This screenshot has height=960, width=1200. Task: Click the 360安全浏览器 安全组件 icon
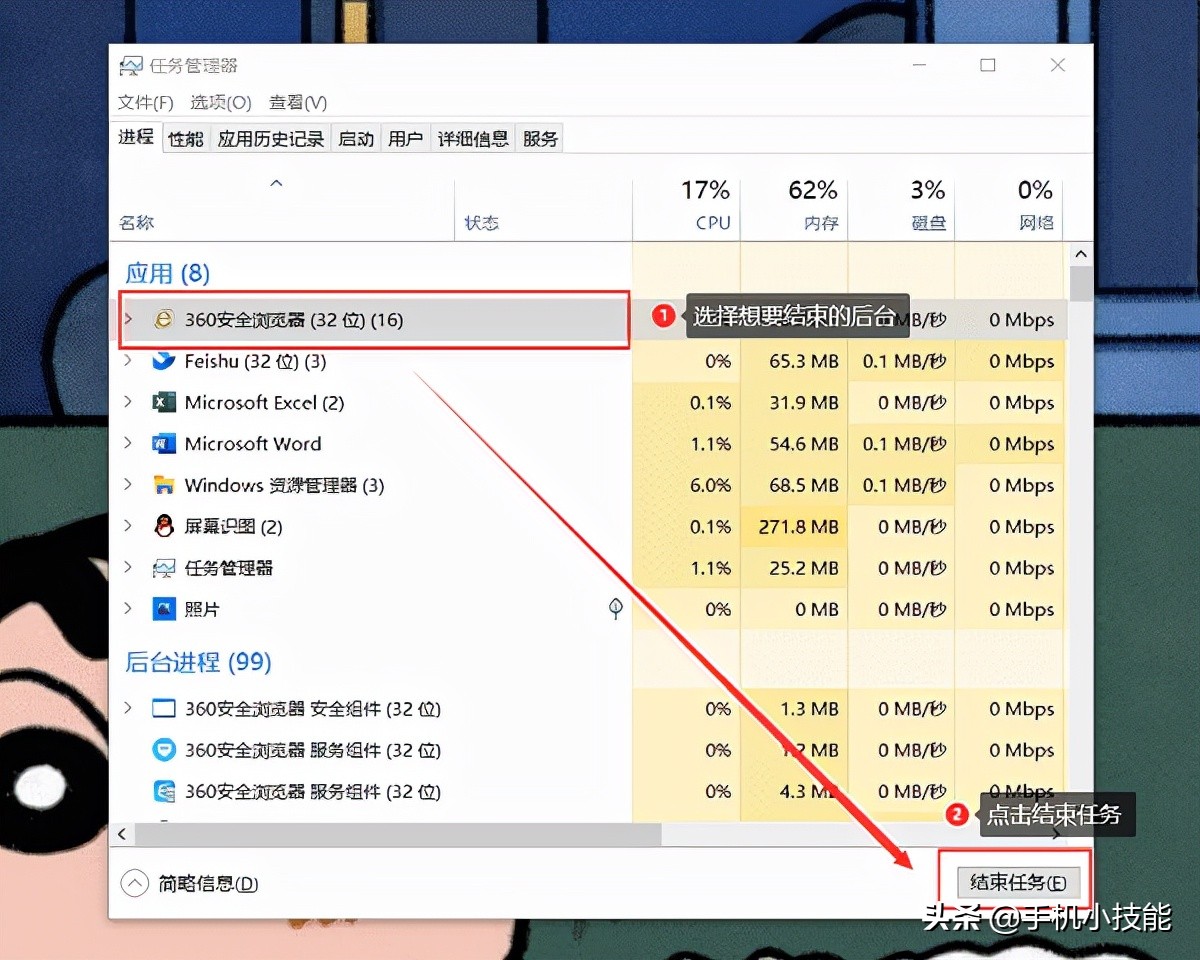tap(163, 709)
